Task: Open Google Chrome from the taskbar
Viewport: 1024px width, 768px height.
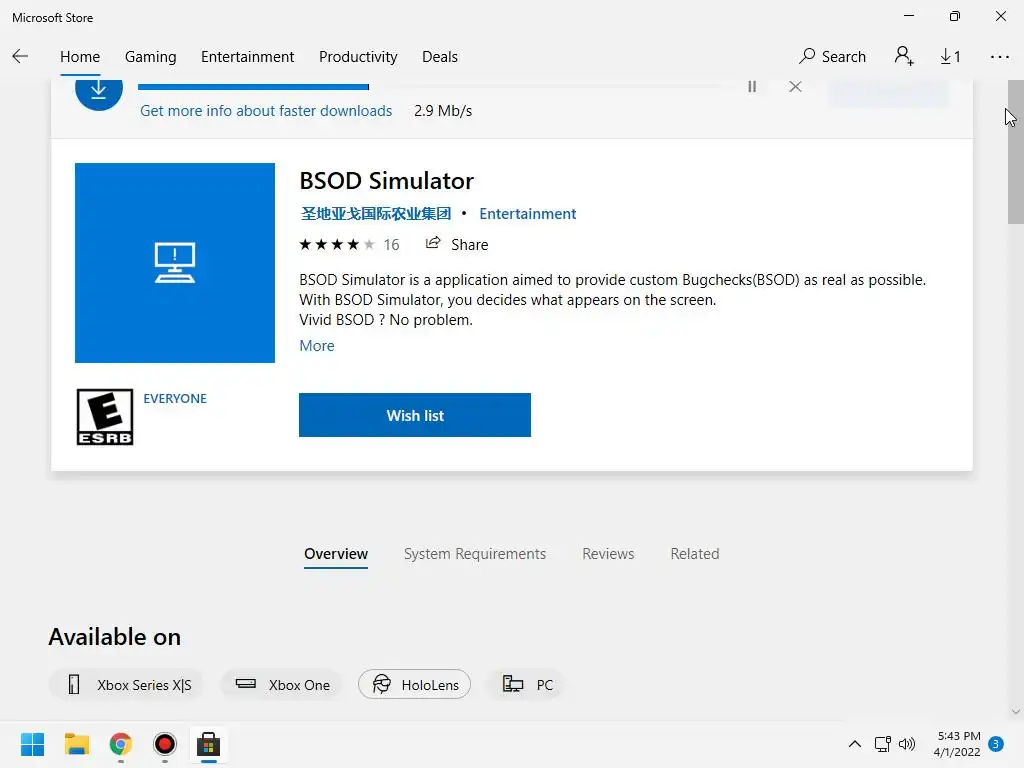Action: (x=120, y=744)
